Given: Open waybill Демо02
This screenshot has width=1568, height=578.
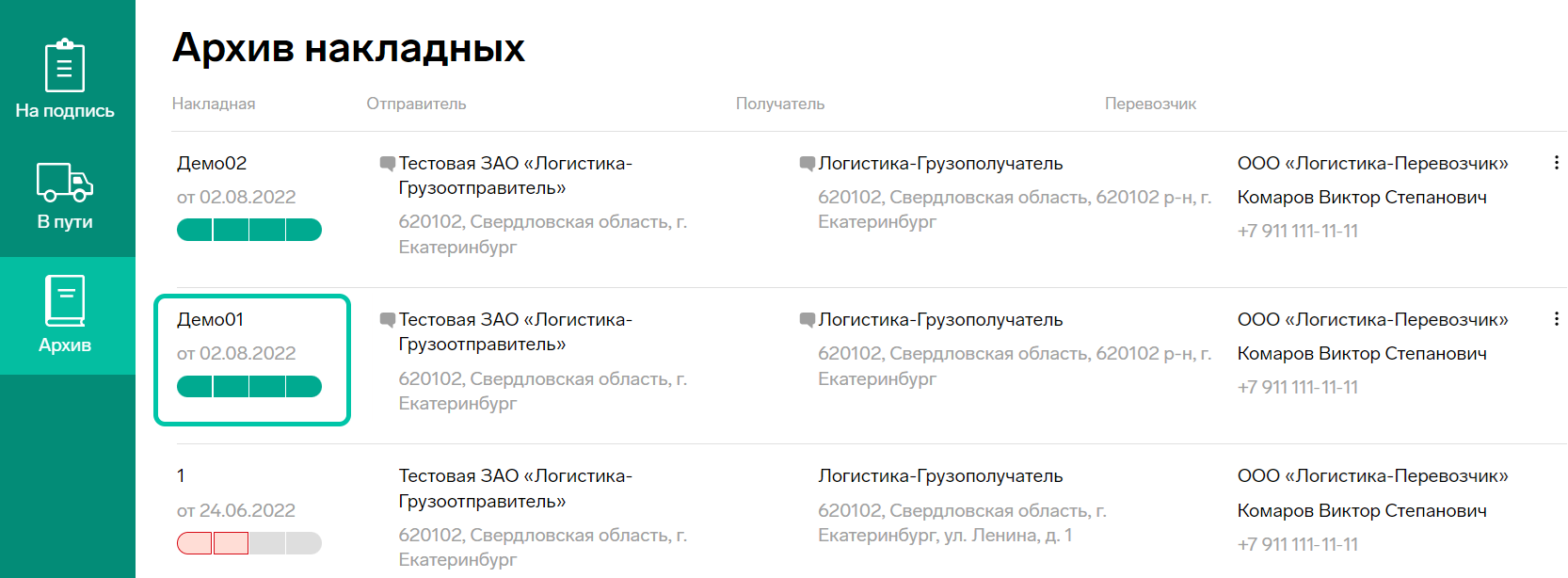Looking at the screenshot, I should pos(212,163).
